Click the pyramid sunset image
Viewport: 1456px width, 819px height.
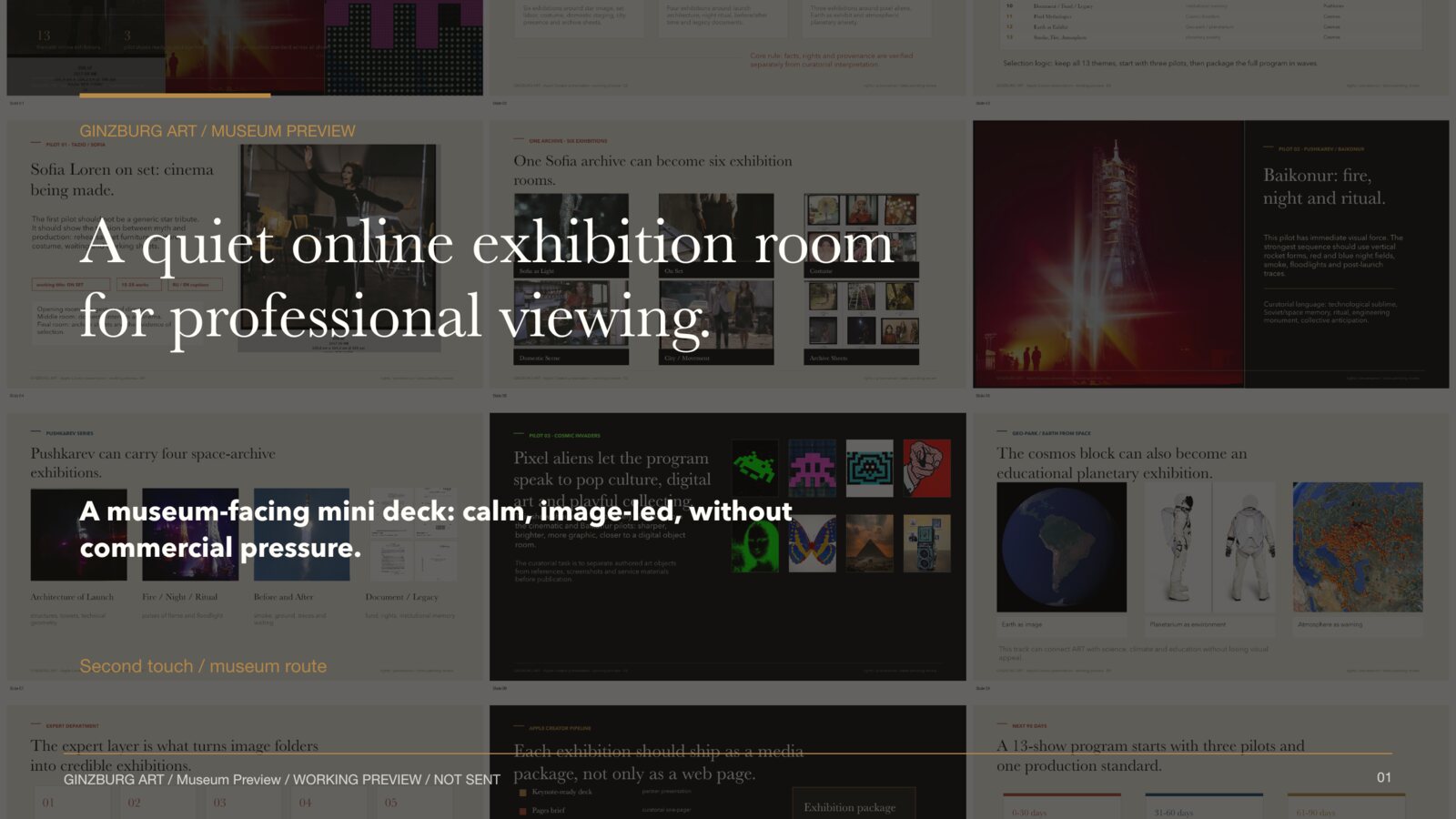[869, 543]
